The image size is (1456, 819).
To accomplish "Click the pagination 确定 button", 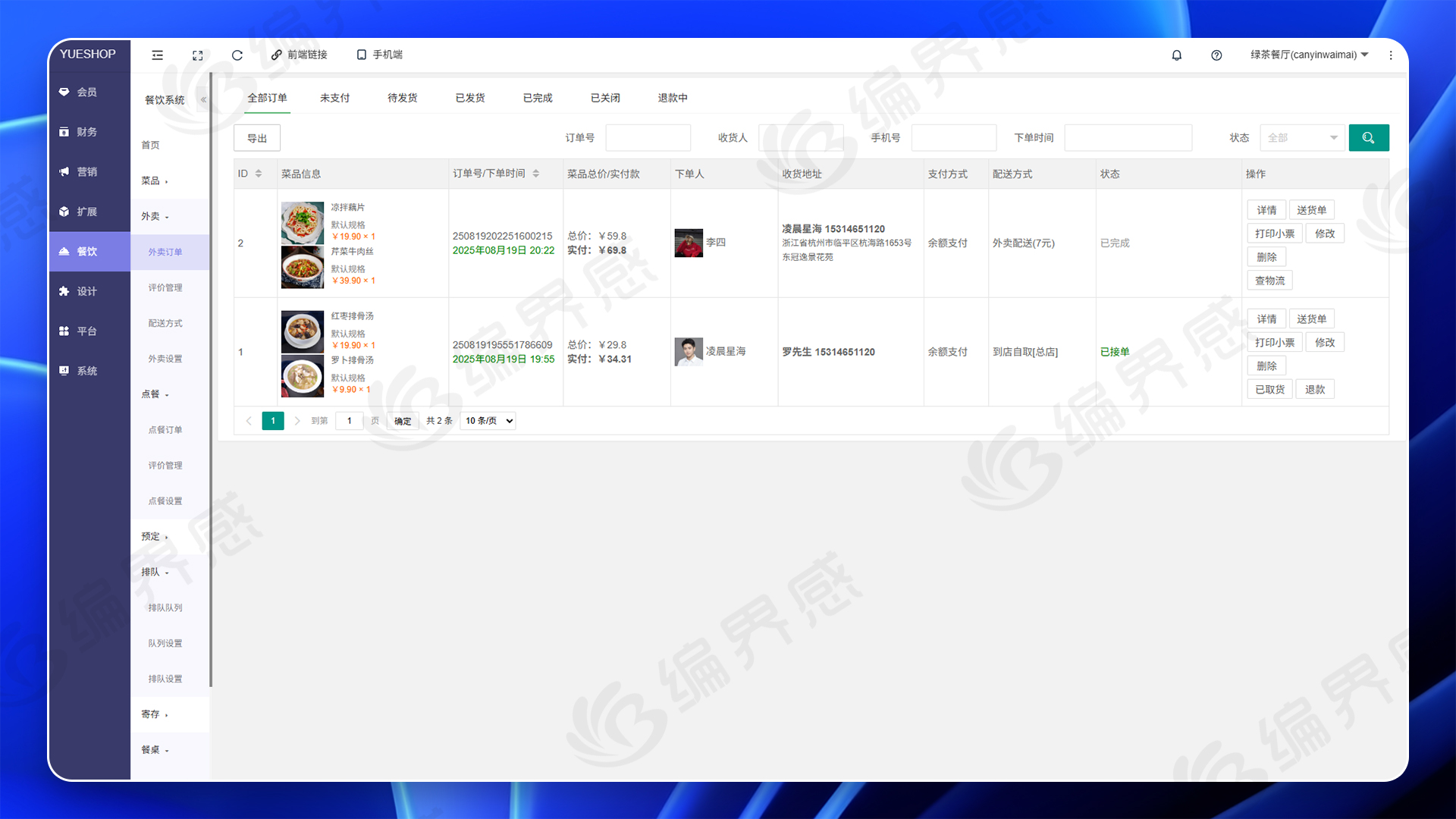I will point(403,421).
